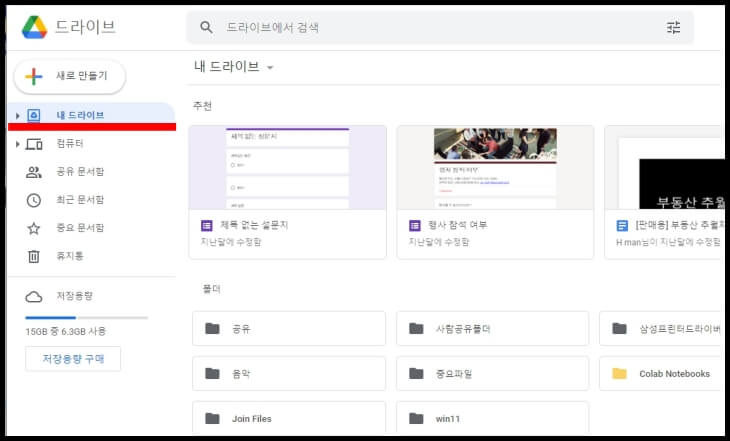The image size is (730, 441).
Task: Open the 음악 folder
Action: pos(289,373)
